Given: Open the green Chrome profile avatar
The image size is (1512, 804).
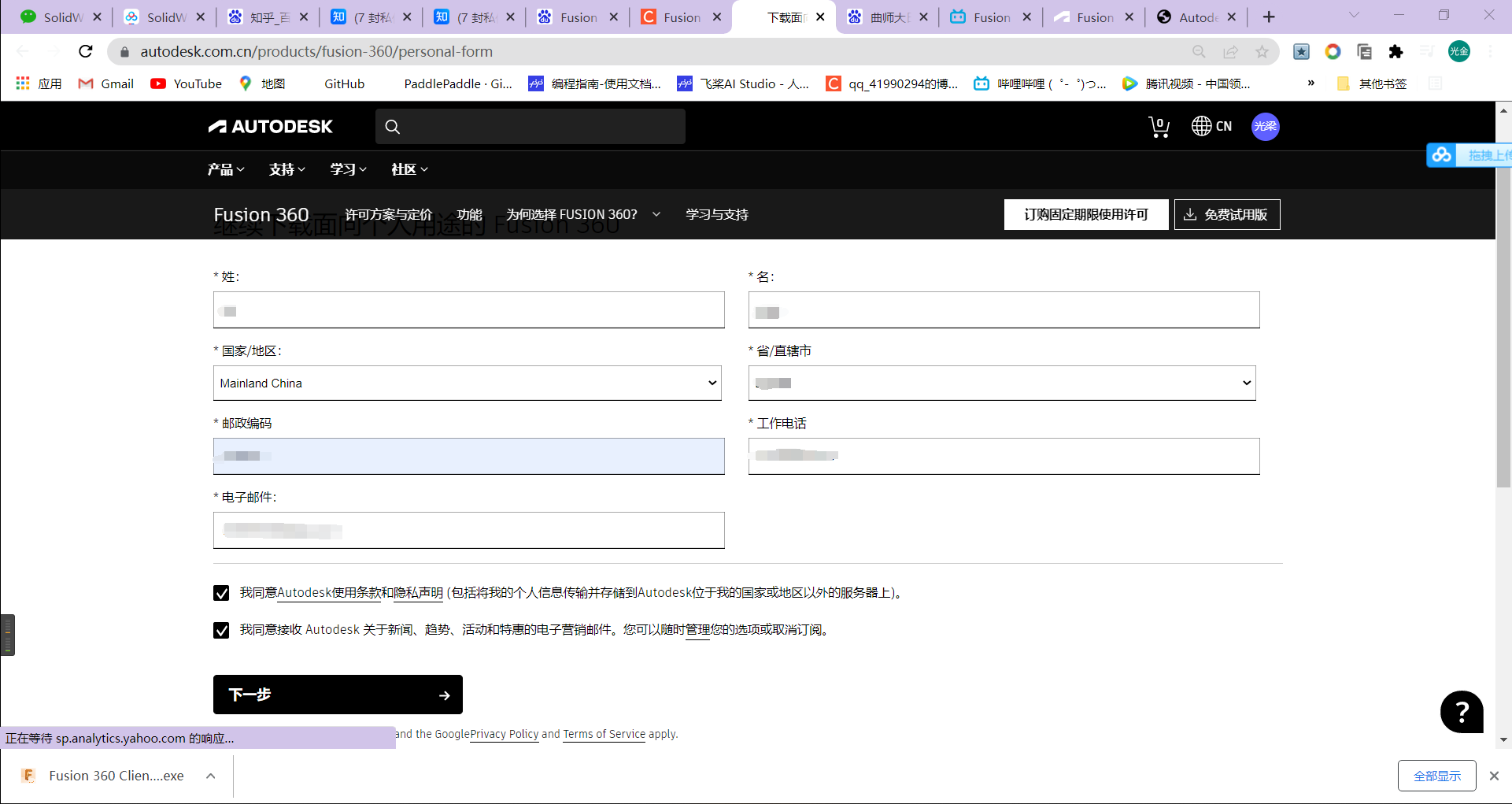Looking at the screenshot, I should pos(1458,51).
